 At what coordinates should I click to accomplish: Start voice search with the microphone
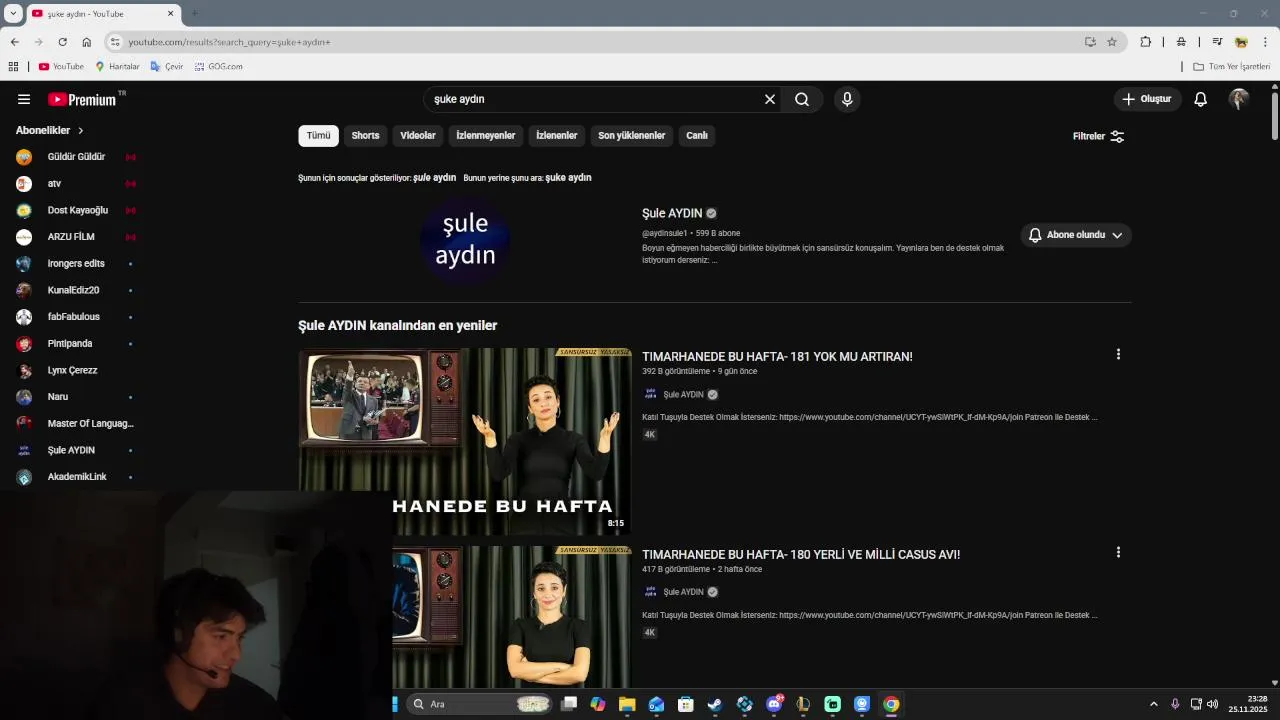[847, 99]
